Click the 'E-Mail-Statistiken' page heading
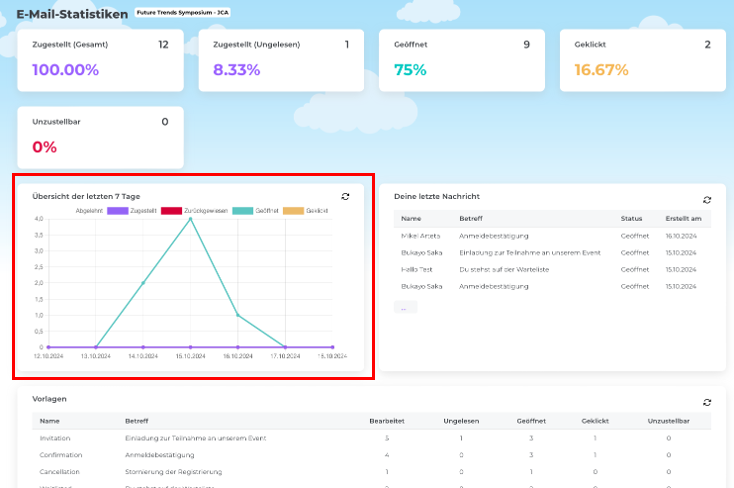 72,15
